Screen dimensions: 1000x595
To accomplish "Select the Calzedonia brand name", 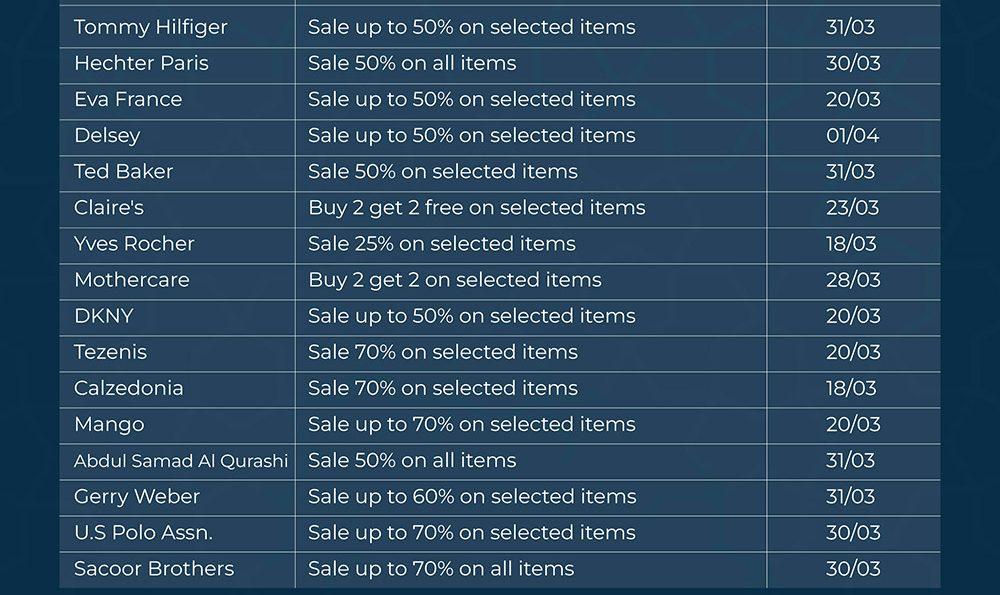I will pyautogui.click(x=128, y=387).
